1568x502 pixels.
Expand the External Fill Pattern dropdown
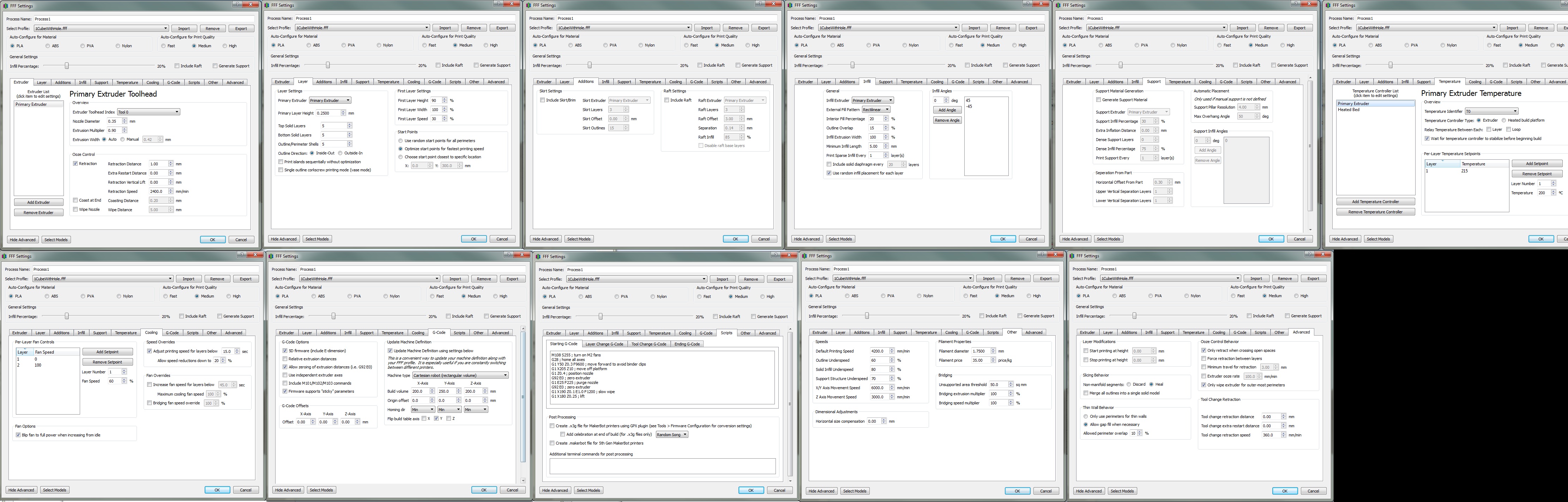(x=876, y=110)
